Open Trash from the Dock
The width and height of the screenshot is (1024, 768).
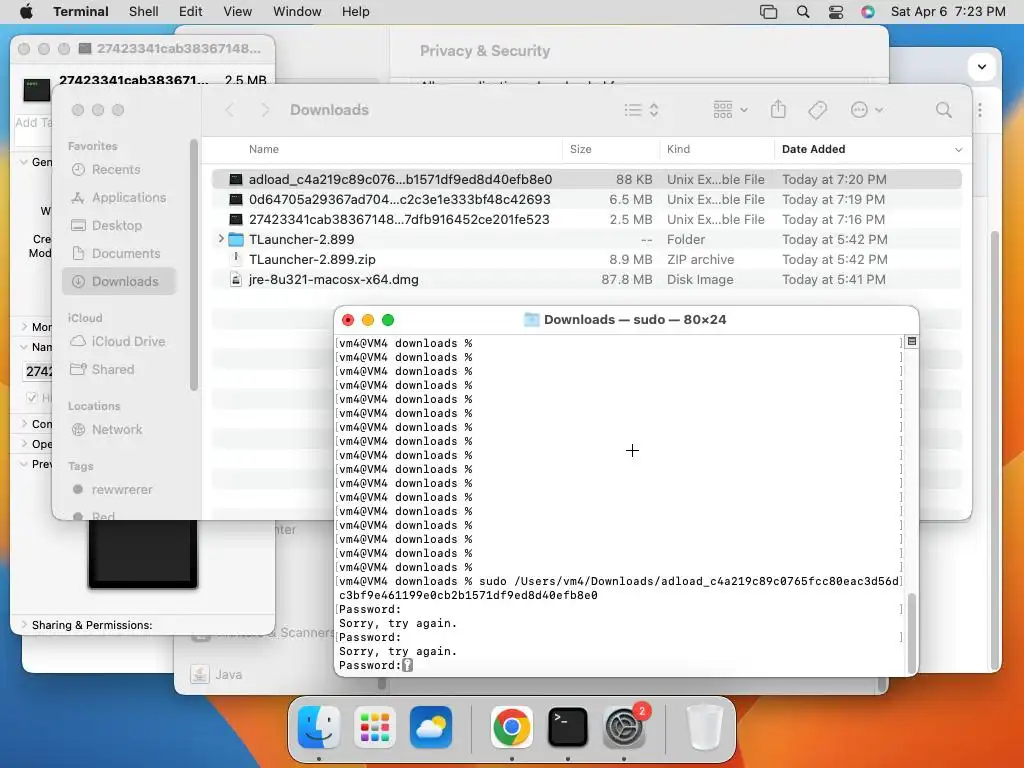point(704,726)
